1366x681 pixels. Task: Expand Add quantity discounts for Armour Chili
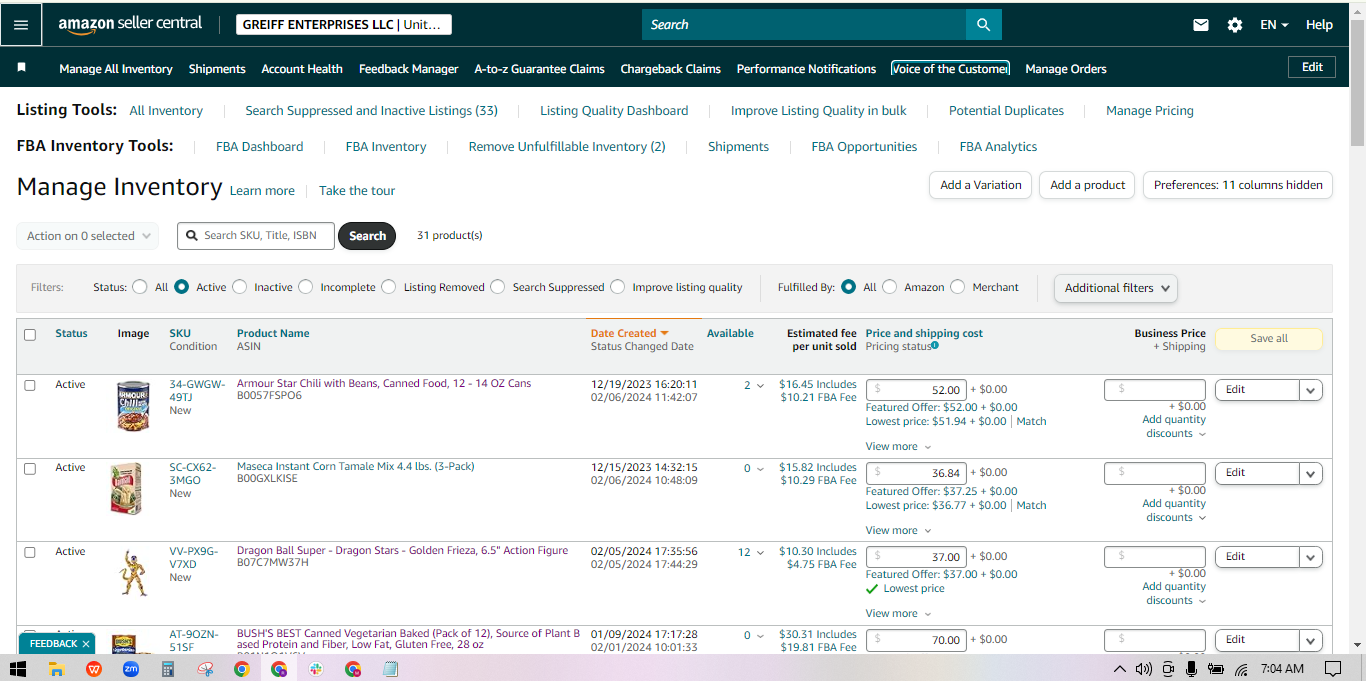pos(1174,427)
